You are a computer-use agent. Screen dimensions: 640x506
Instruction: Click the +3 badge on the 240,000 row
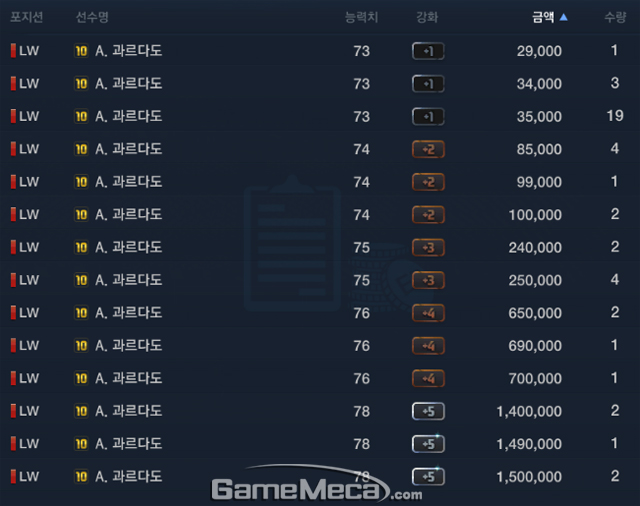[x=428, y=248]
